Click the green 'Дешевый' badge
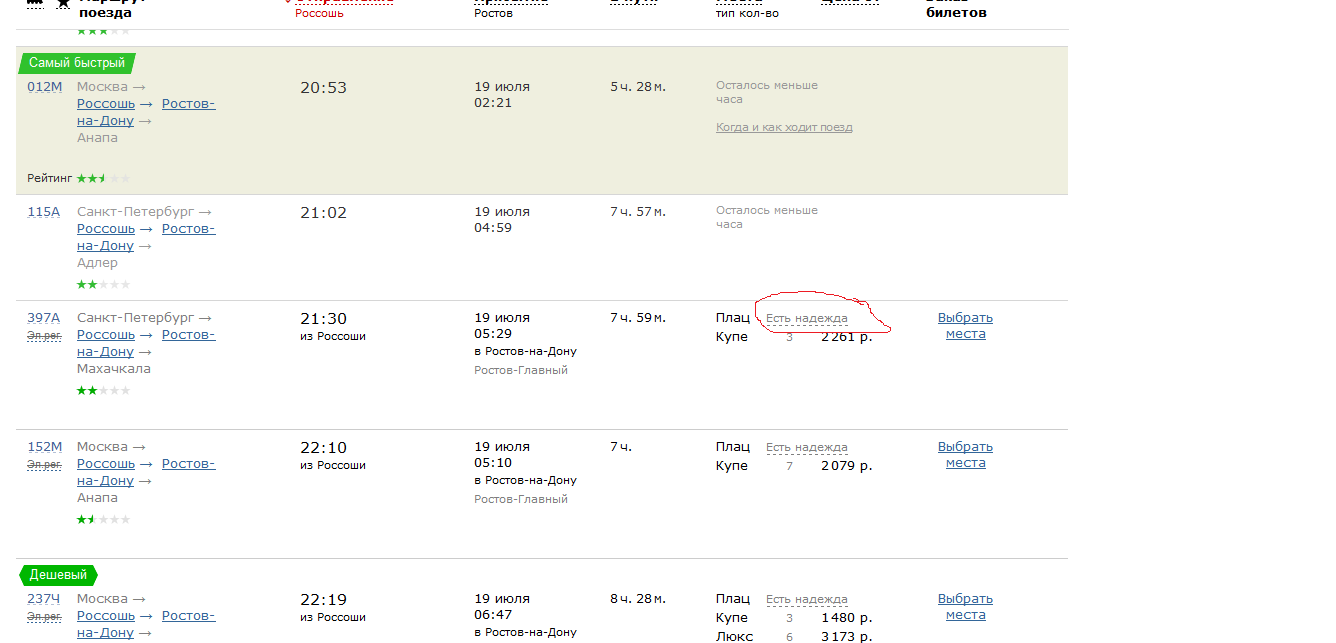The width and height of the screenshot is (1336, 643). (58, 575)
